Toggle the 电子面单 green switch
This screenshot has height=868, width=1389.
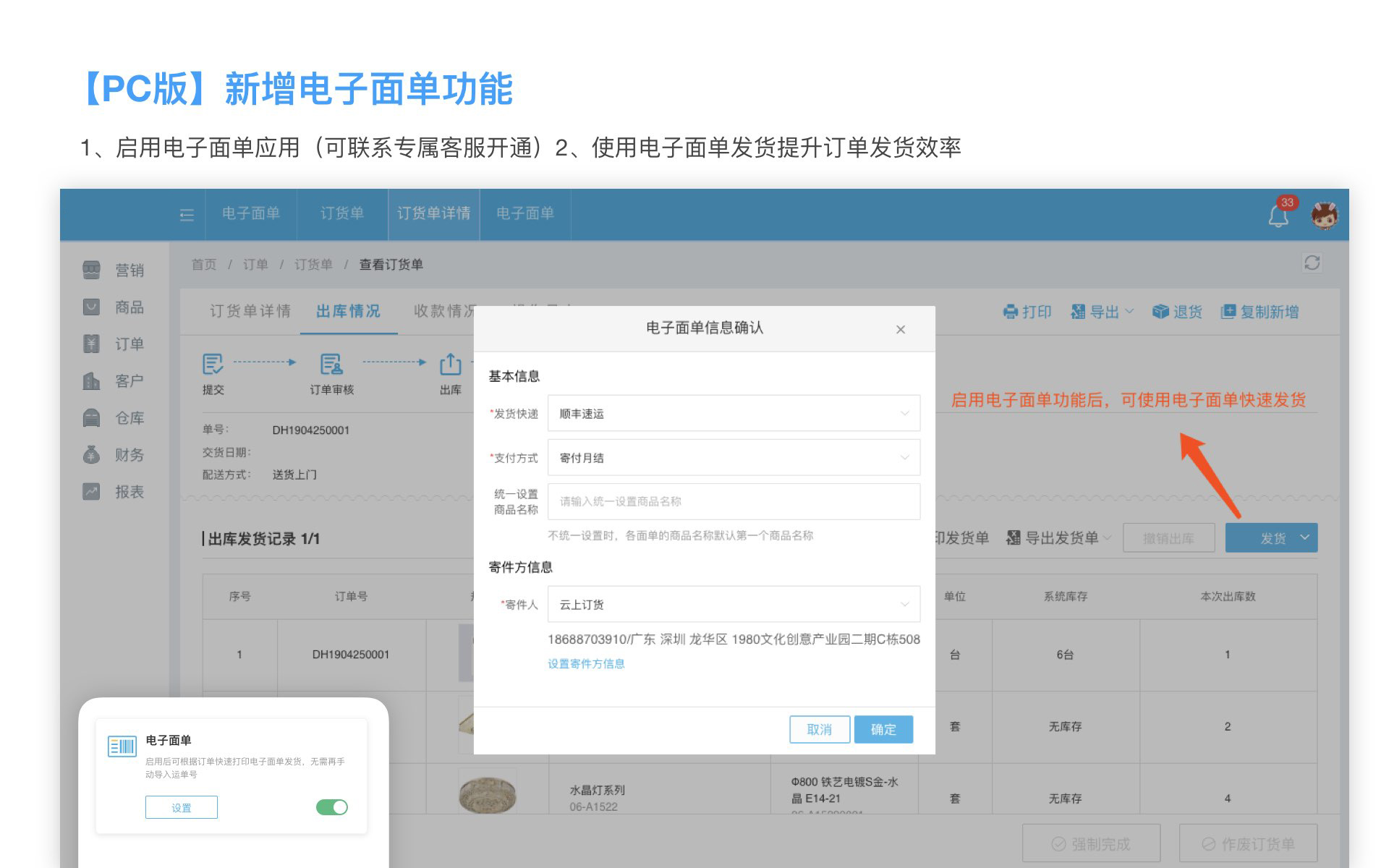point(332,807)
